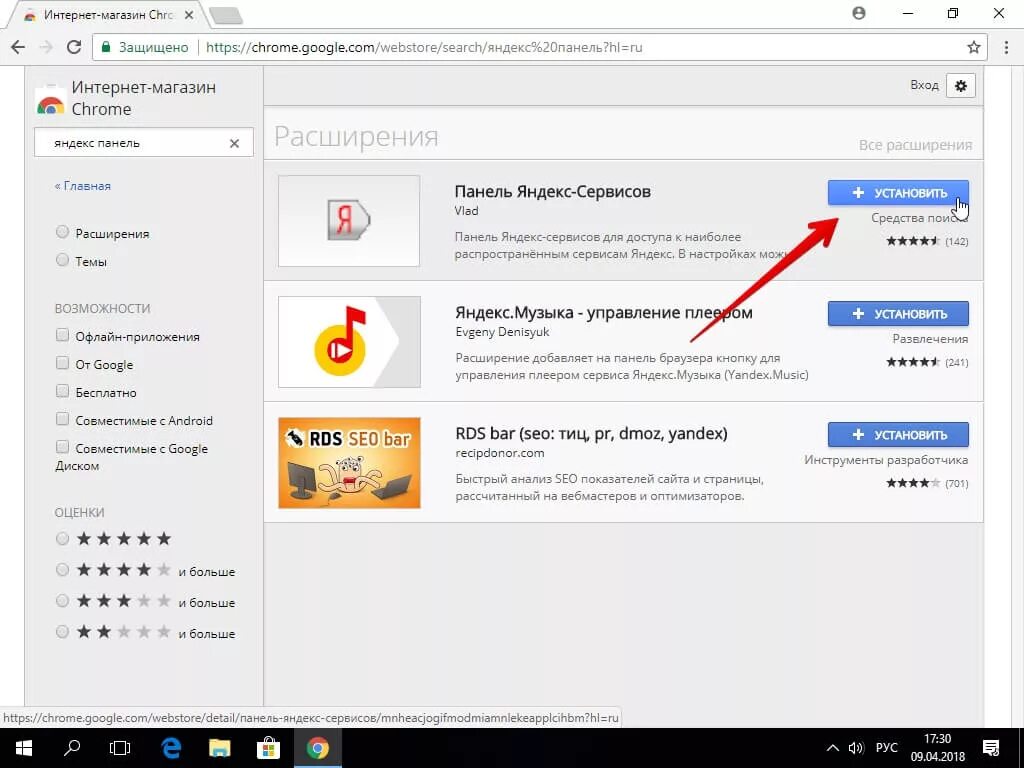Click the address bar URL
This screenshot has height=768, width=1024.
[424, 47]
